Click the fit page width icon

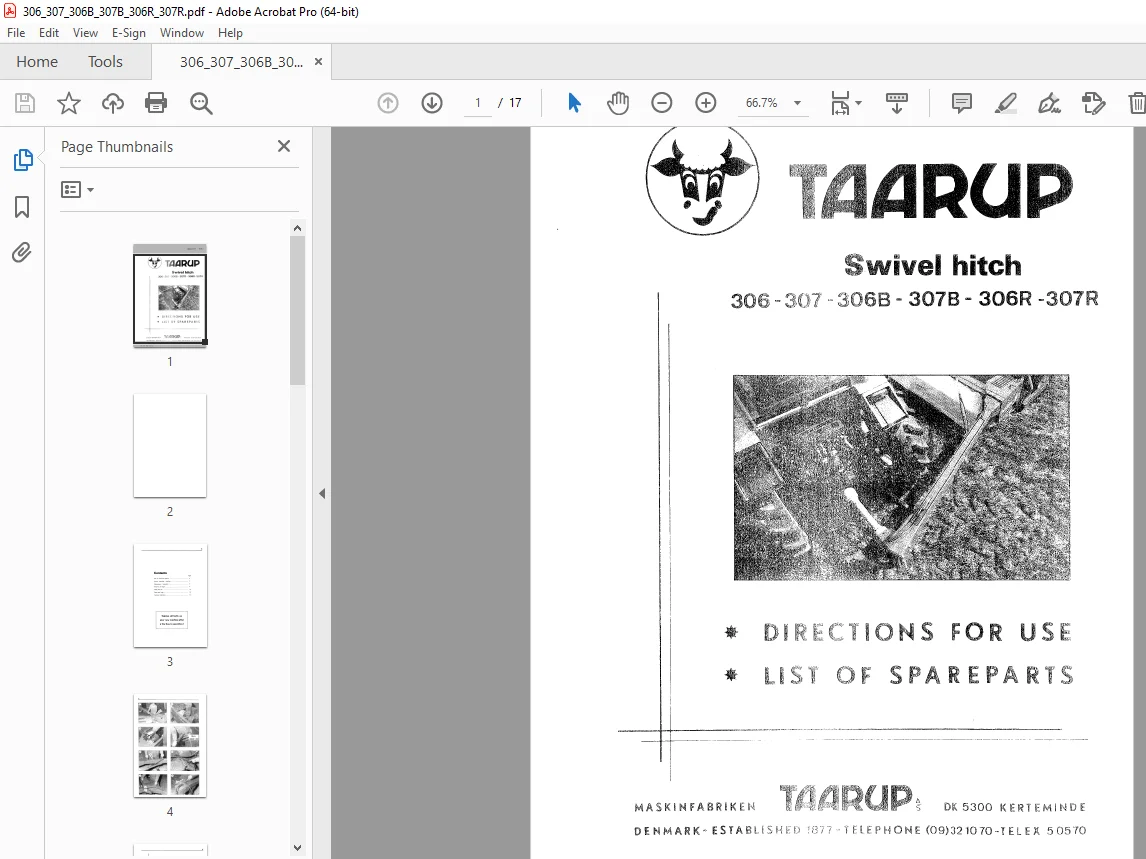coord(840,103)
